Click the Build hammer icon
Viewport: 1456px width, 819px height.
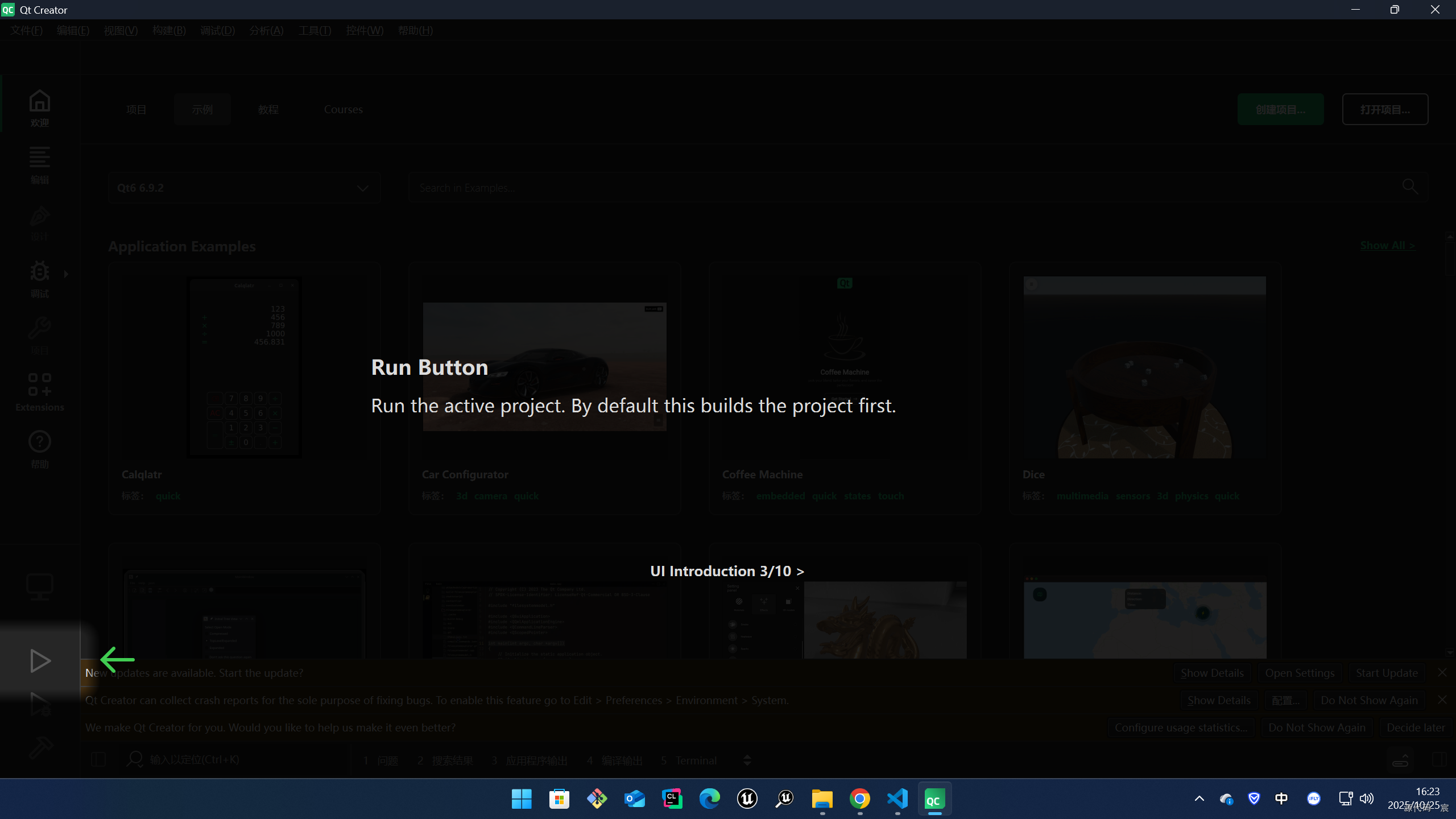[40, 748]
